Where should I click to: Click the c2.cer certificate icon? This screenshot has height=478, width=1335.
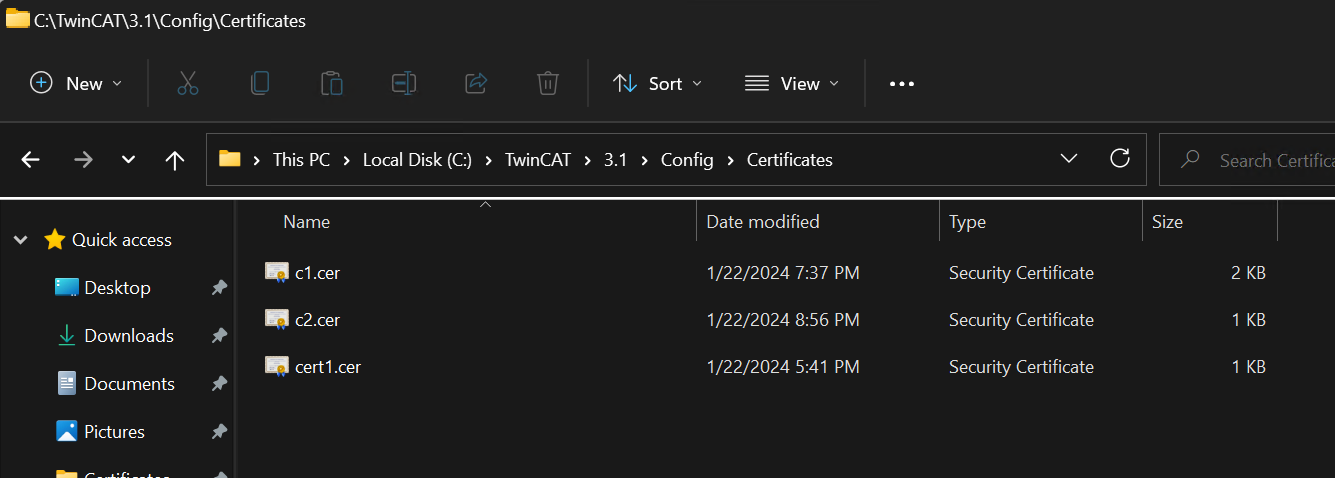point(277,319)
